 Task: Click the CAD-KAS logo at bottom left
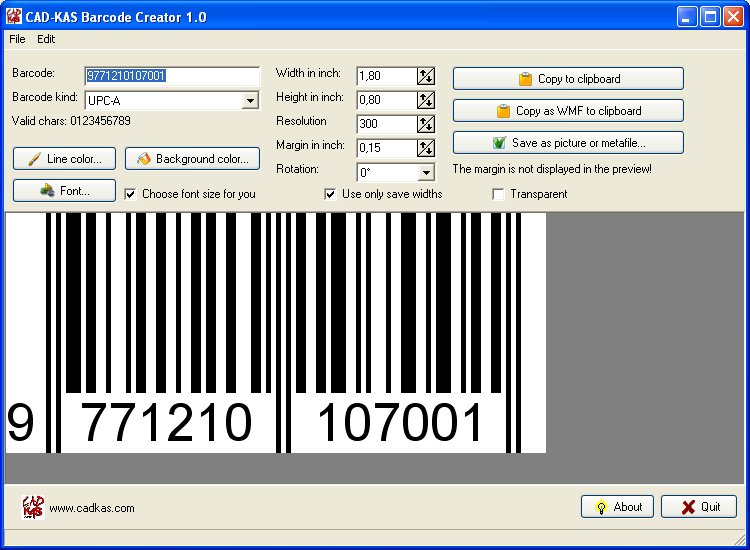pos(33,507)
